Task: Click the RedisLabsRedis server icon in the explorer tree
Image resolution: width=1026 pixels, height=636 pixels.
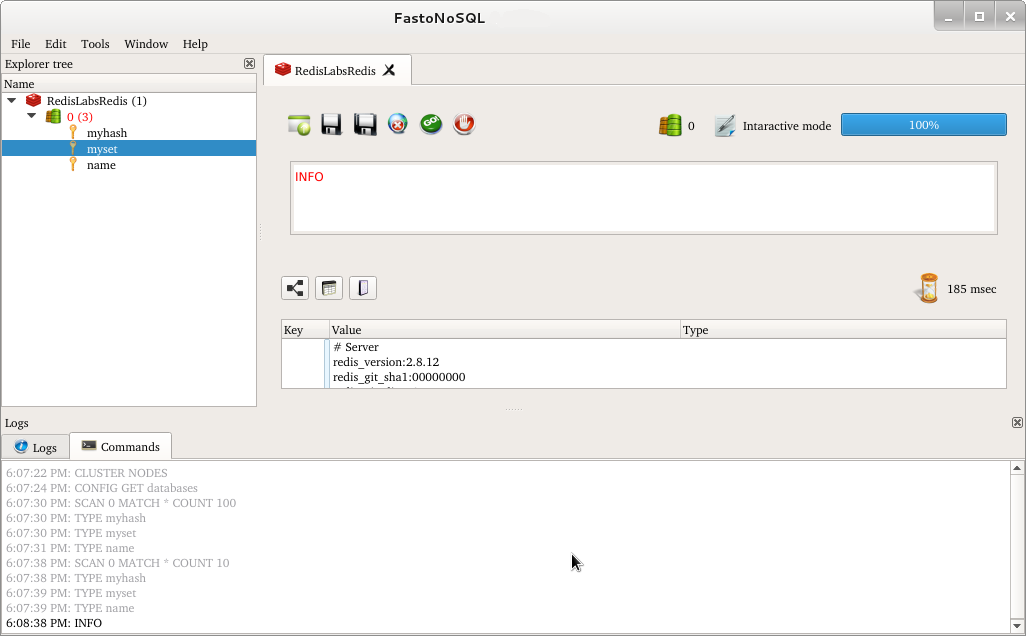Action: click(33, 101)
